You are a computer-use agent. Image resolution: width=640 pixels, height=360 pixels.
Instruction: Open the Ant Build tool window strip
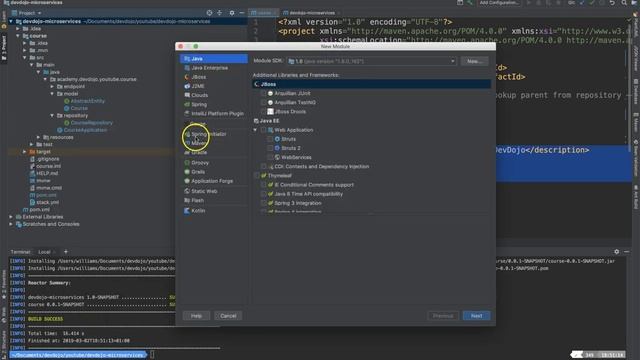636,198
